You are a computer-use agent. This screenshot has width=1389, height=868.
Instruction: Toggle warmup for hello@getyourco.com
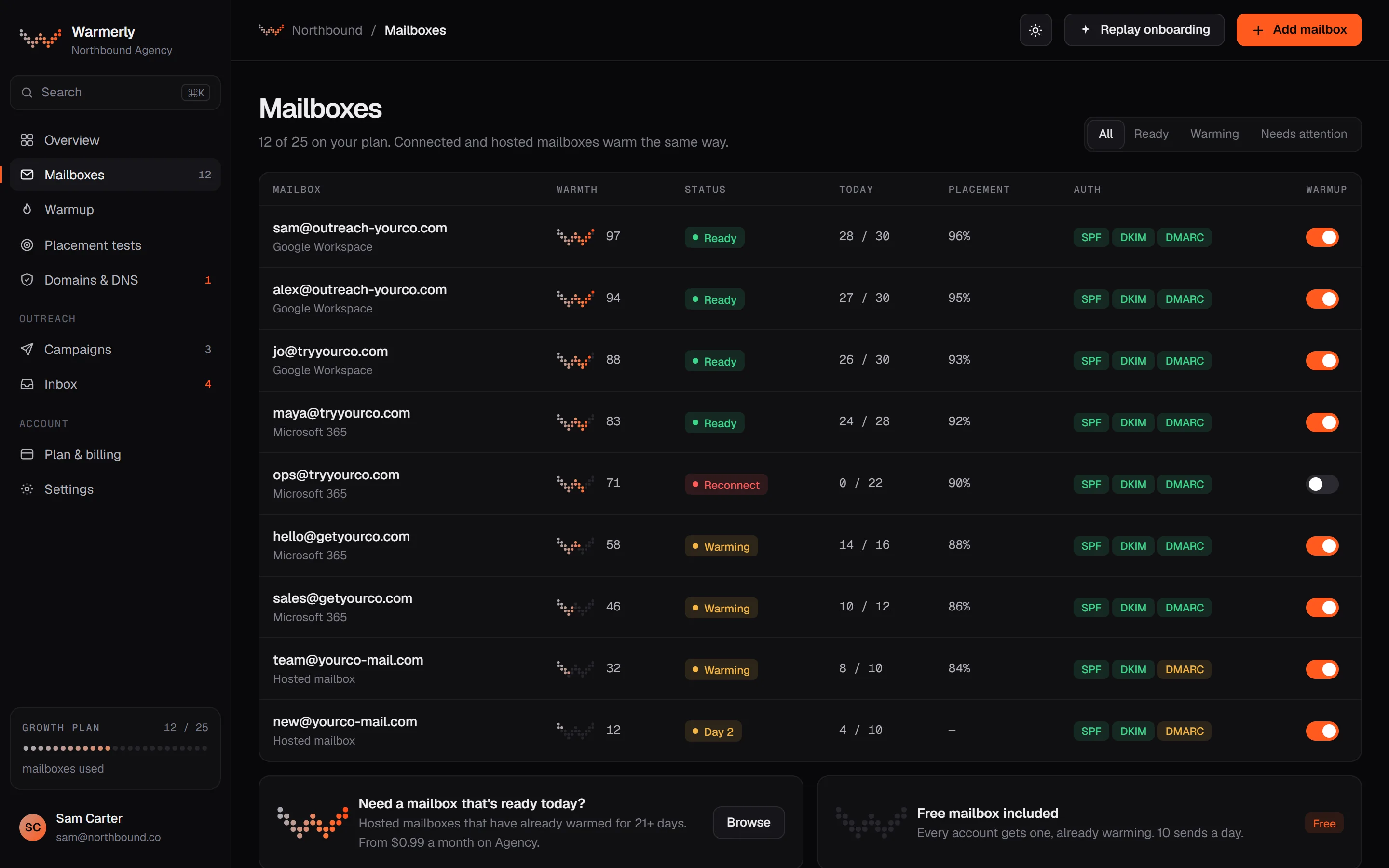point(1322,546)
